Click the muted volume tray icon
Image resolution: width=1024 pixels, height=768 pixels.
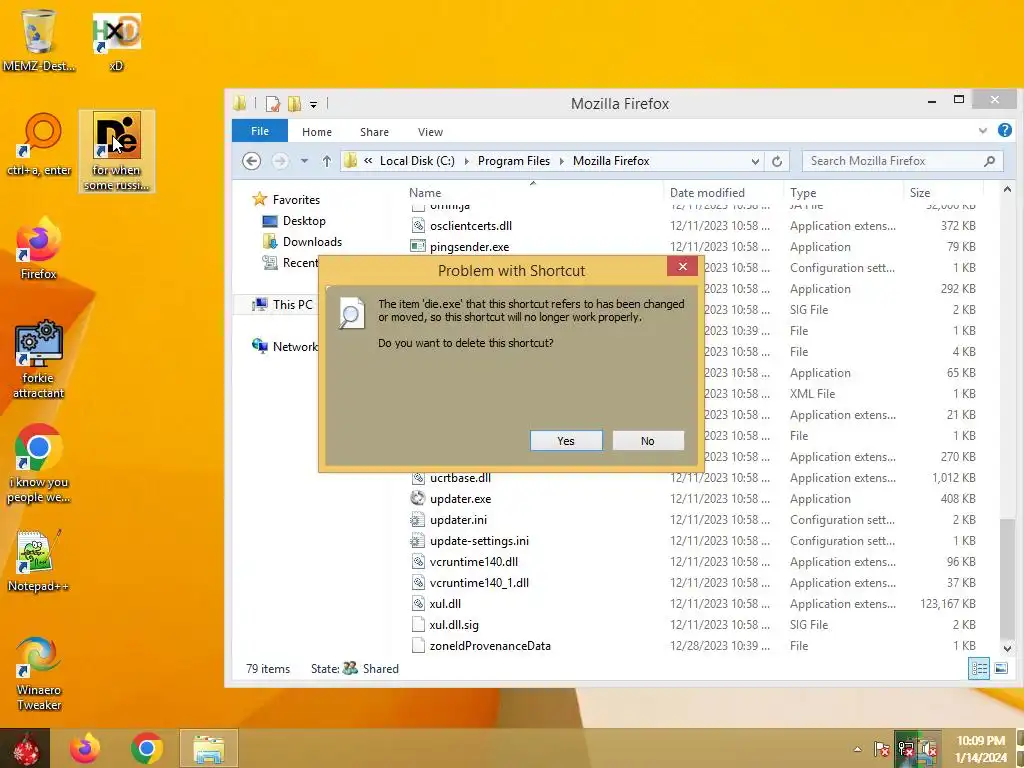(928, 749)
